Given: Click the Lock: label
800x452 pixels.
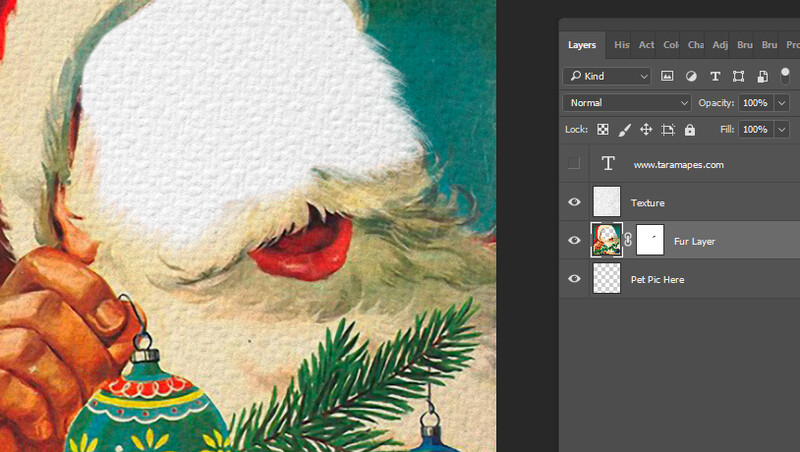Looking at the screenshot, I should 576,130.
